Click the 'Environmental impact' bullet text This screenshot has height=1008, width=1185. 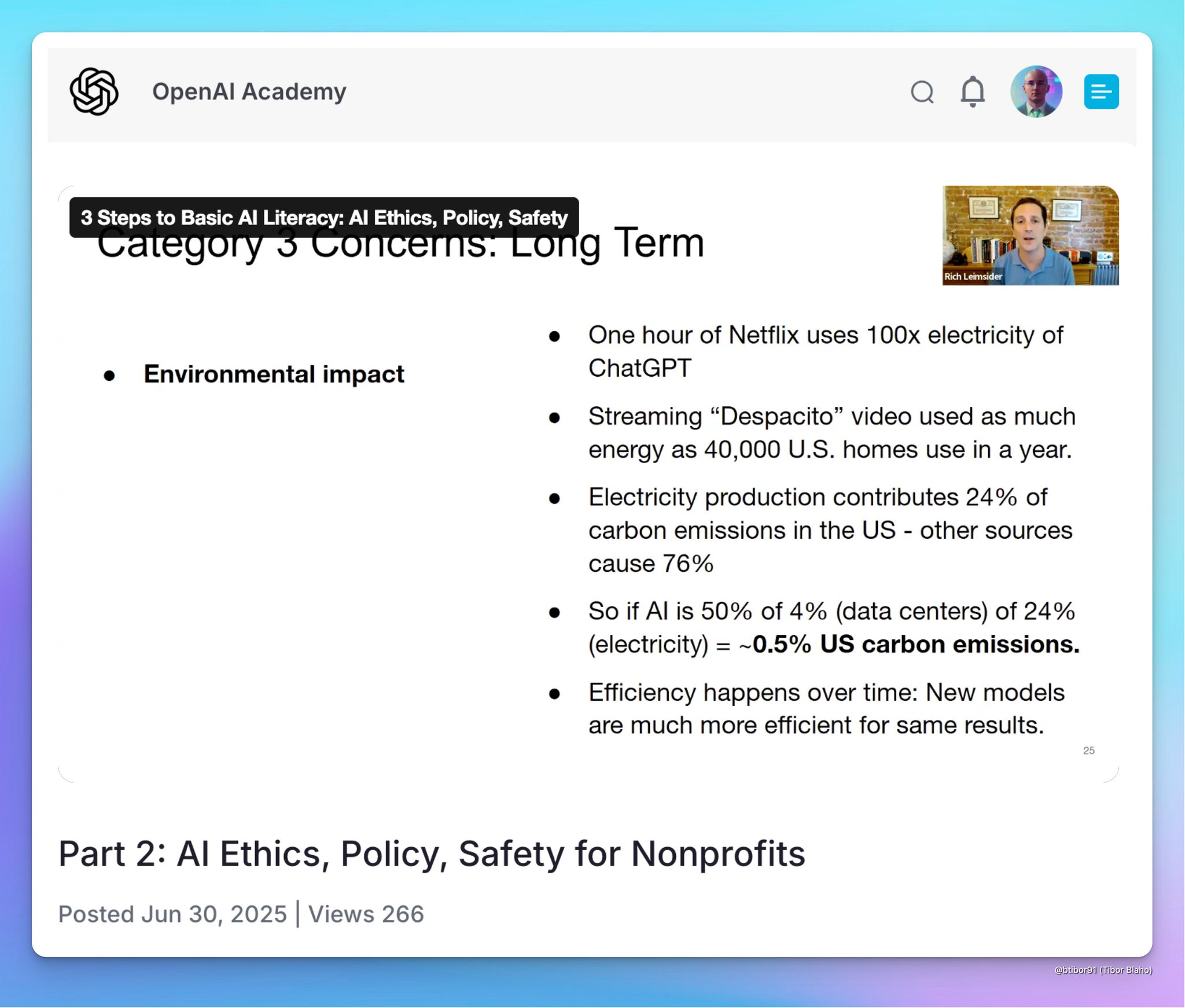pos(274,374)
